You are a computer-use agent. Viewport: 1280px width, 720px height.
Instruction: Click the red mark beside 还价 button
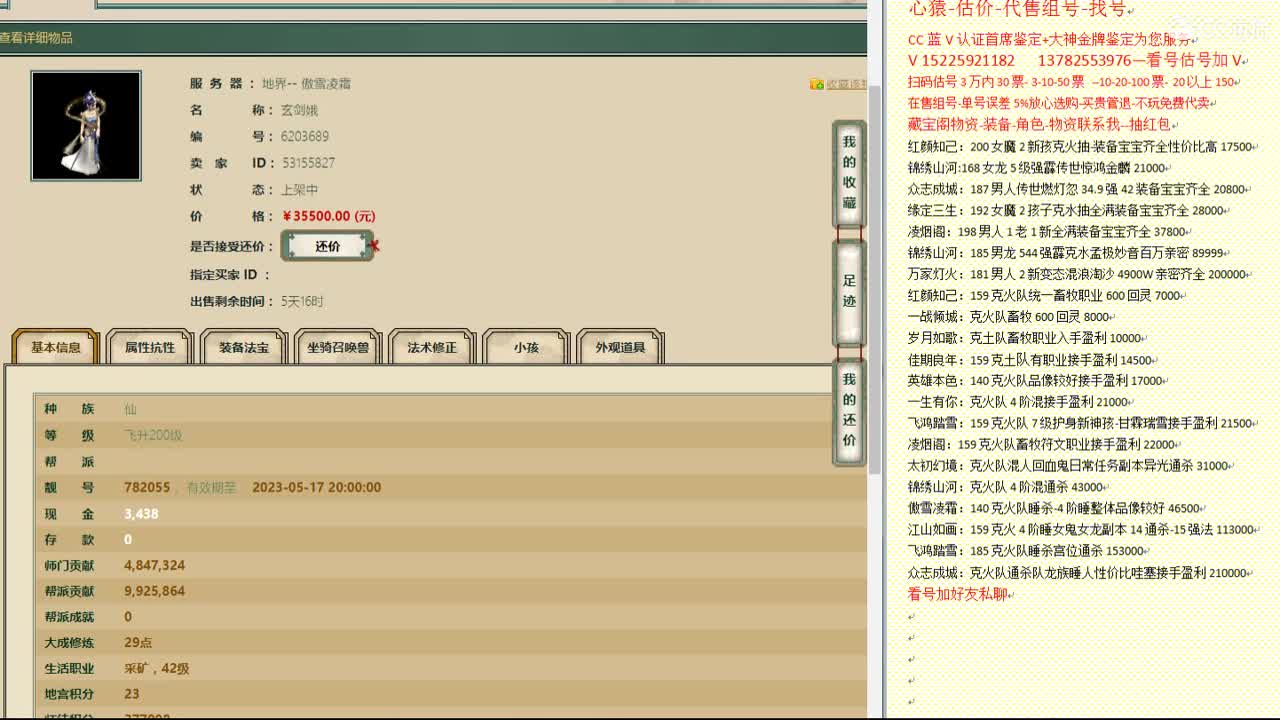click(375, 246)
